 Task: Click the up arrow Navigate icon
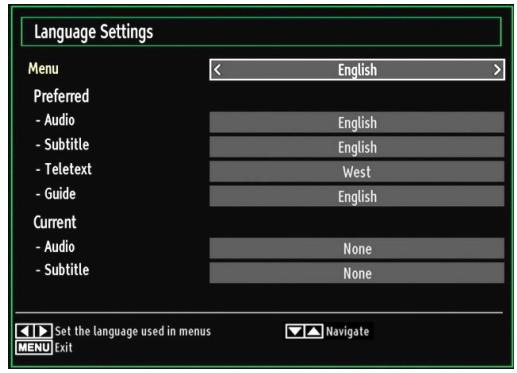(x=314, y=331)
